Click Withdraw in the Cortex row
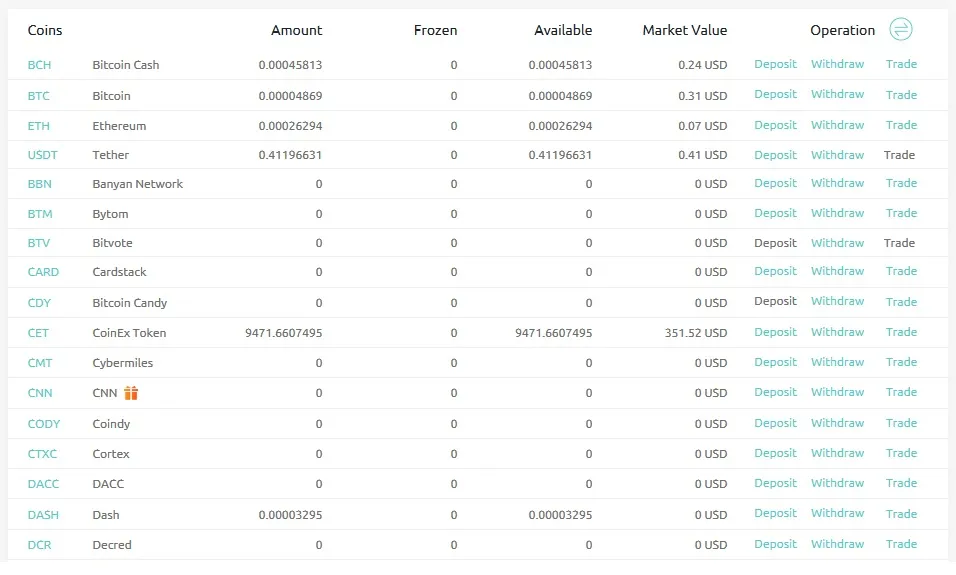The width and height of the screenshot is (956, 575). point(837,453)
